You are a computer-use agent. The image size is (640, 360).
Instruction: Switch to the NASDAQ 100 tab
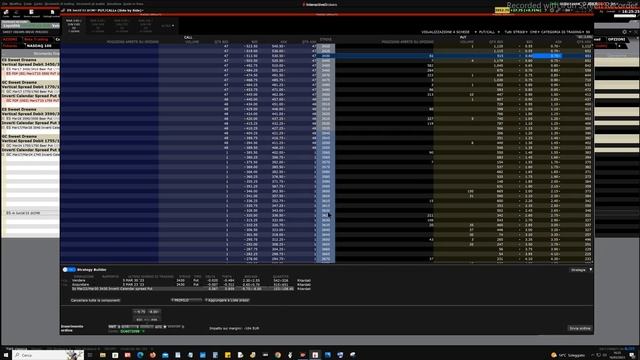[40, 46]
